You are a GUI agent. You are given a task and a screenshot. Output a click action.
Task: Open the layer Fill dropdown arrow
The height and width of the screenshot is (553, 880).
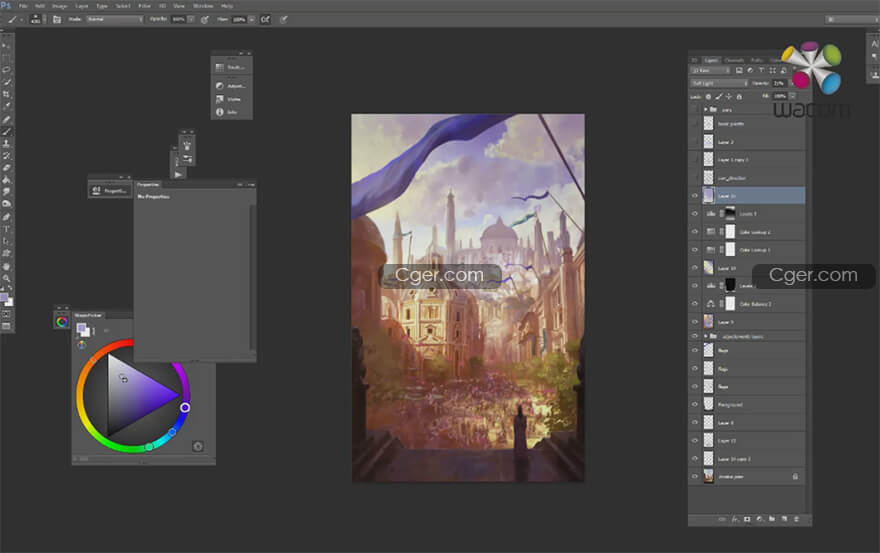point(792,97)
